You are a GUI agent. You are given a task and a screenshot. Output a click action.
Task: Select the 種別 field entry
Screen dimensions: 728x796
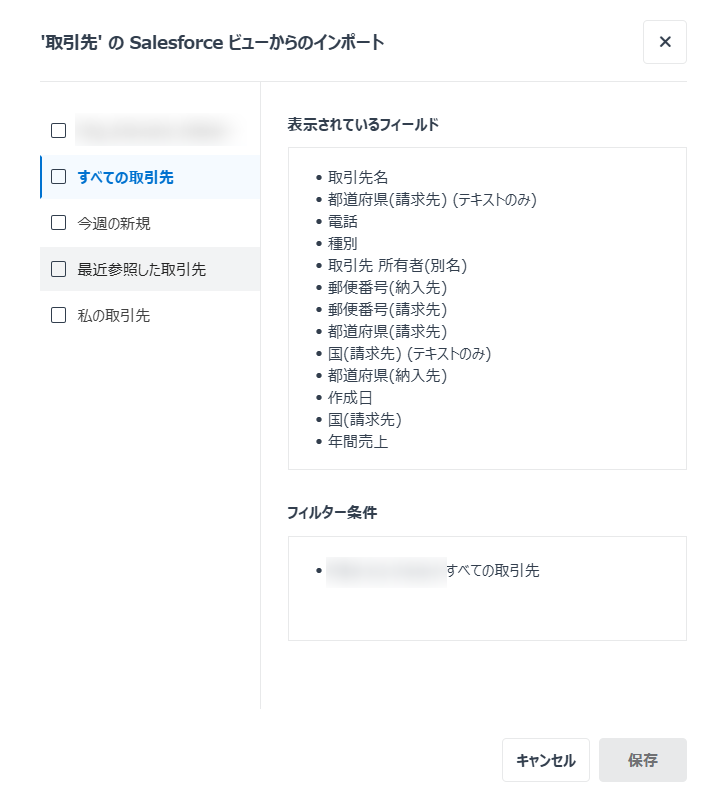343,244
